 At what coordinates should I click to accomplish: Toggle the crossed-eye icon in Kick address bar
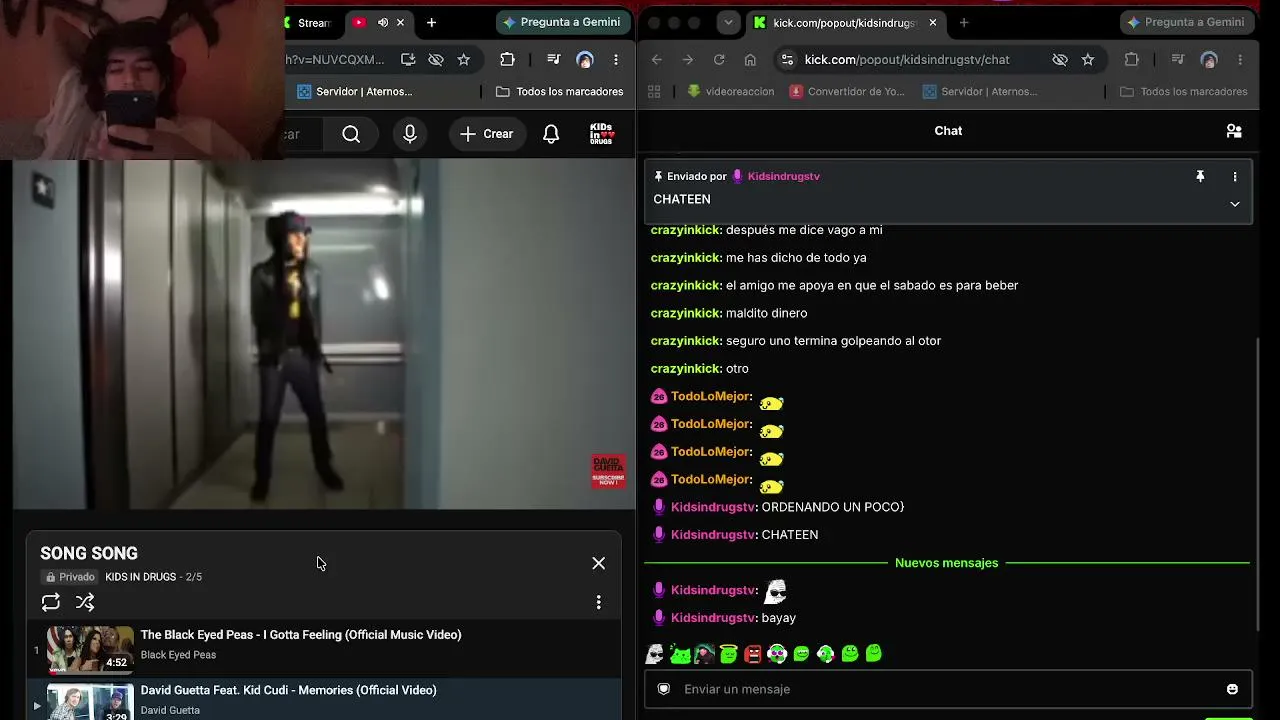pos(1060,60)
